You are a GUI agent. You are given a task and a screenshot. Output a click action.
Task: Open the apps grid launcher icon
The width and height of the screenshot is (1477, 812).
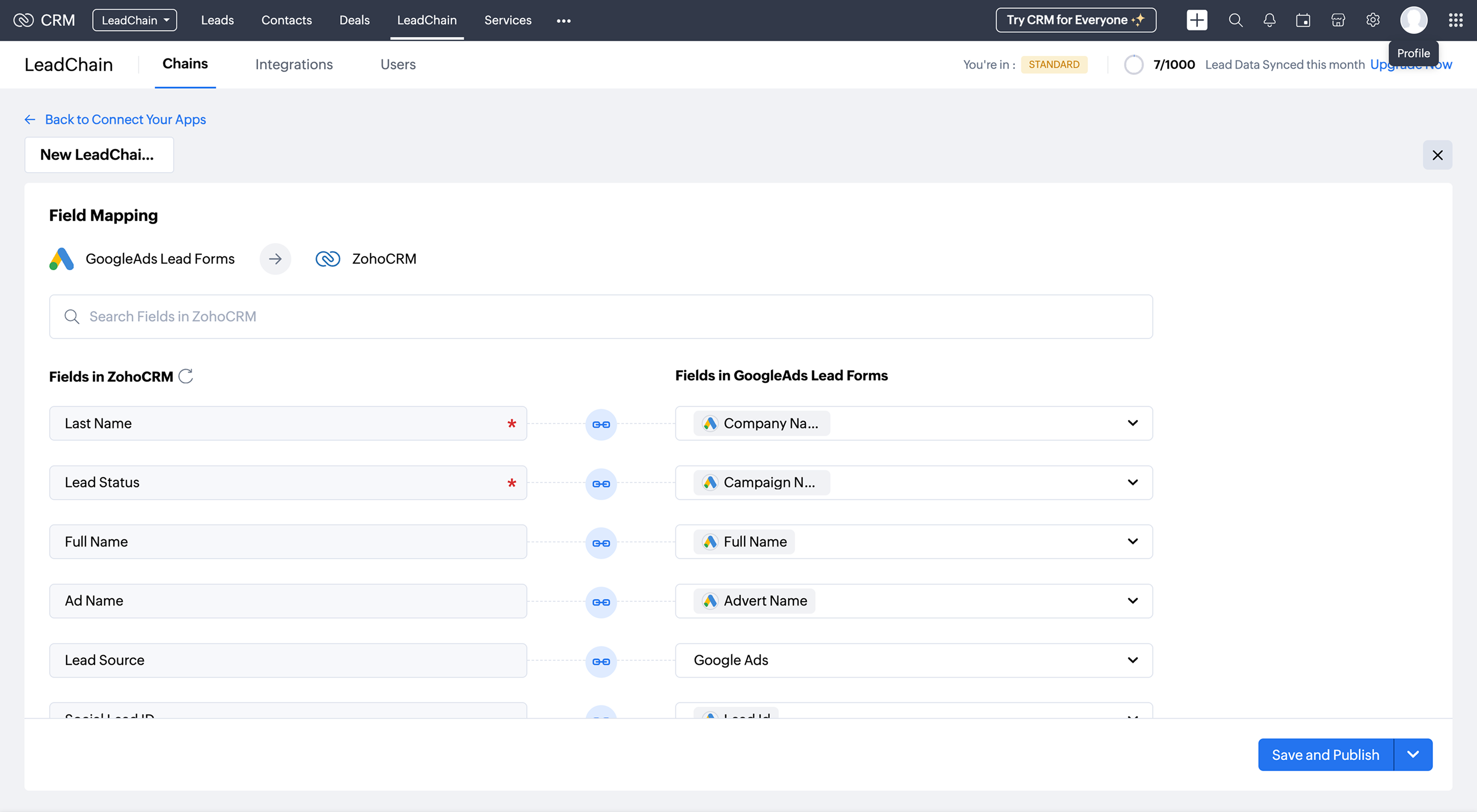click(x=1455, y=21)
